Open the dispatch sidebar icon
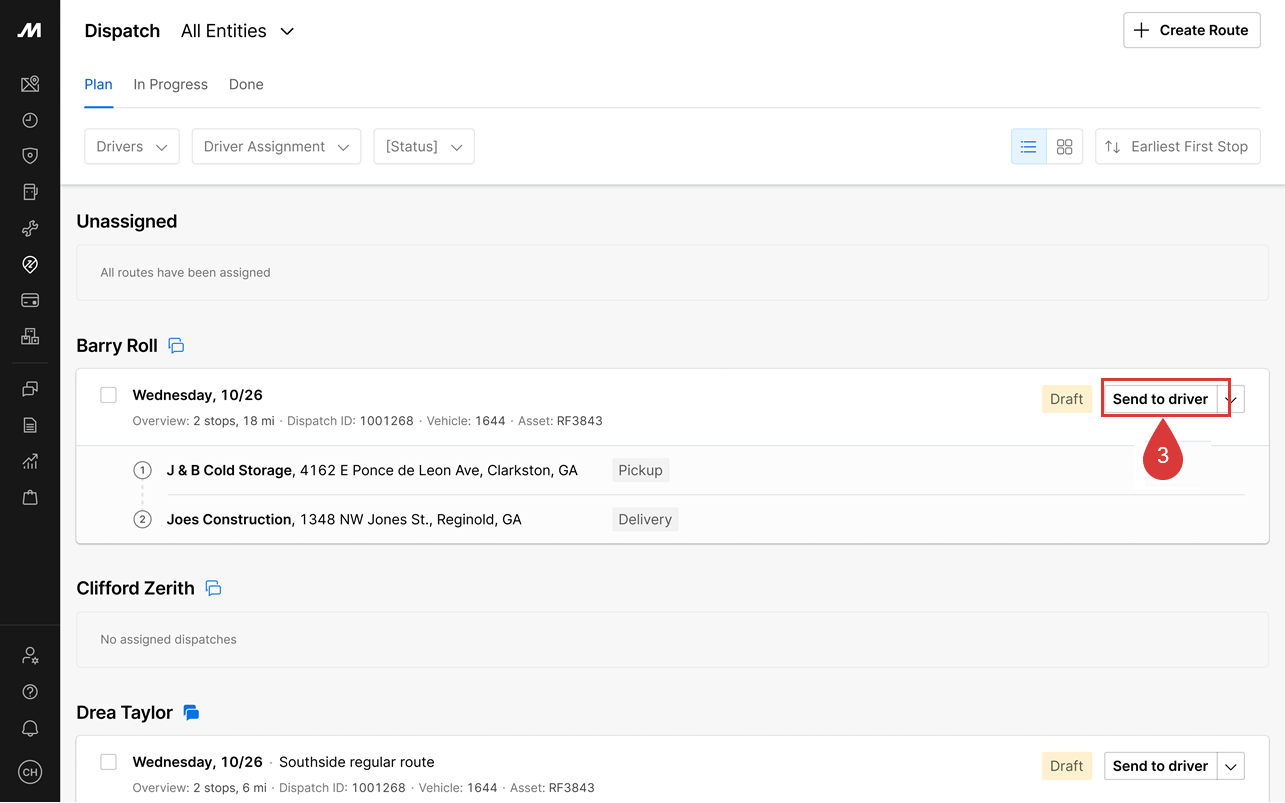 click(x=30, y=264)
